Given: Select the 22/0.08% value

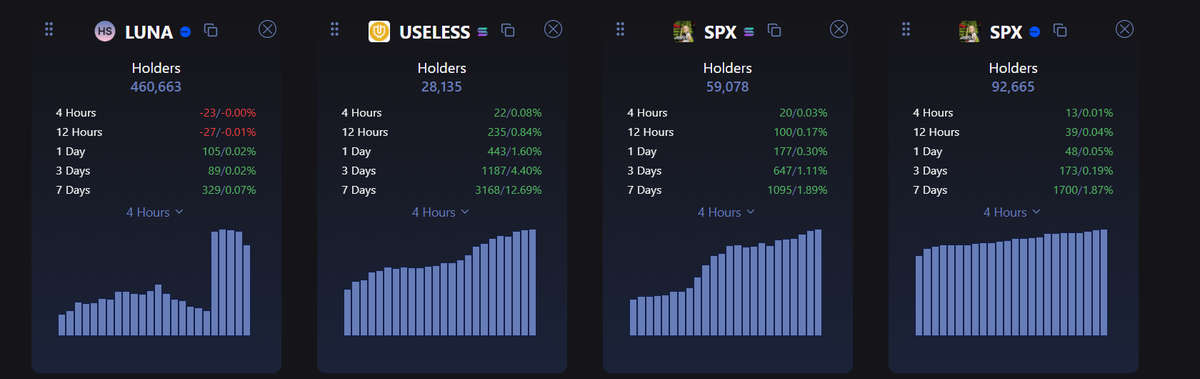Looking at the screenshot, I should pos(518,113).
